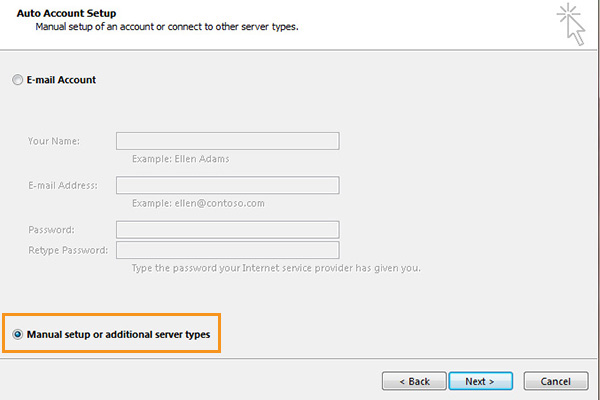This screenshot has height=400, width=600.
Task: Cancel the account setup dialog
Action: (x=556, y=381)
